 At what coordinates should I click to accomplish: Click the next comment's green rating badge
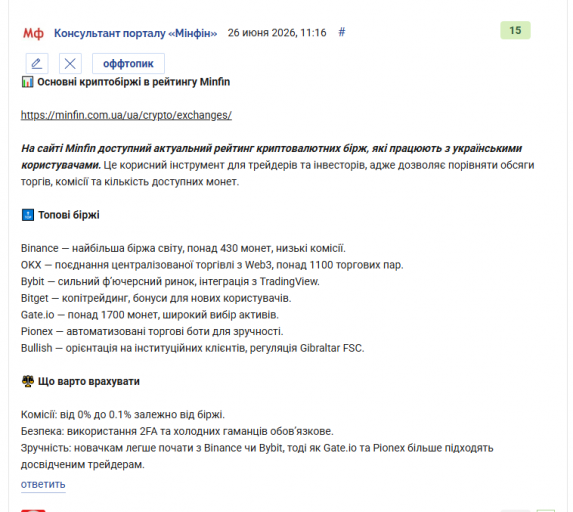(546, 511)
